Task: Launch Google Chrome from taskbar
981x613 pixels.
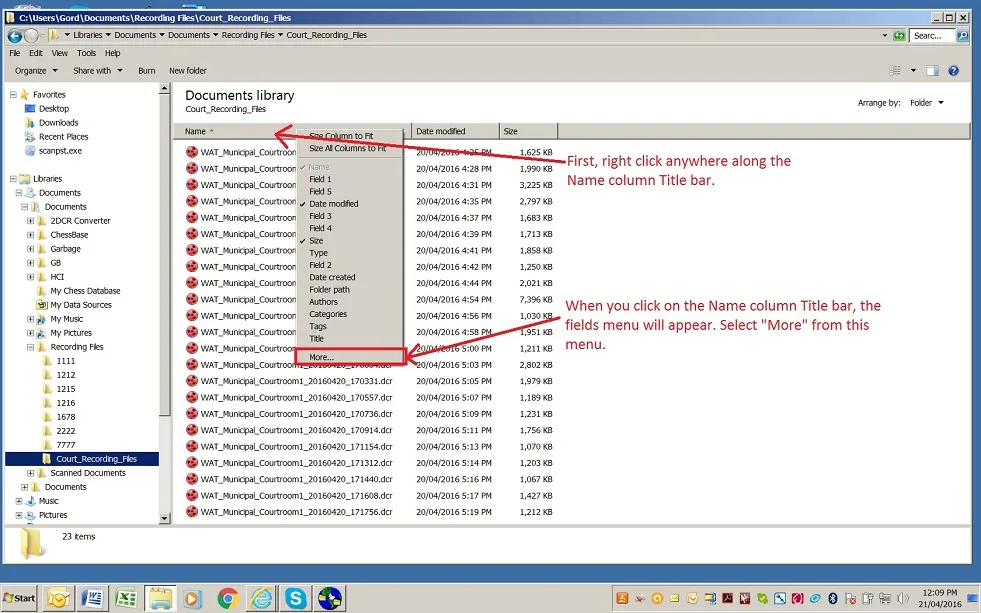Action: coord(228,599)
